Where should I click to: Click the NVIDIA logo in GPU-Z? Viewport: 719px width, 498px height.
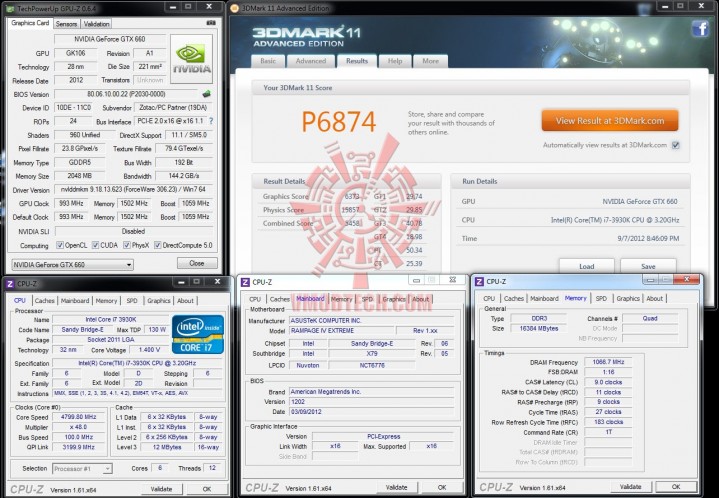[x=192, y=59]
